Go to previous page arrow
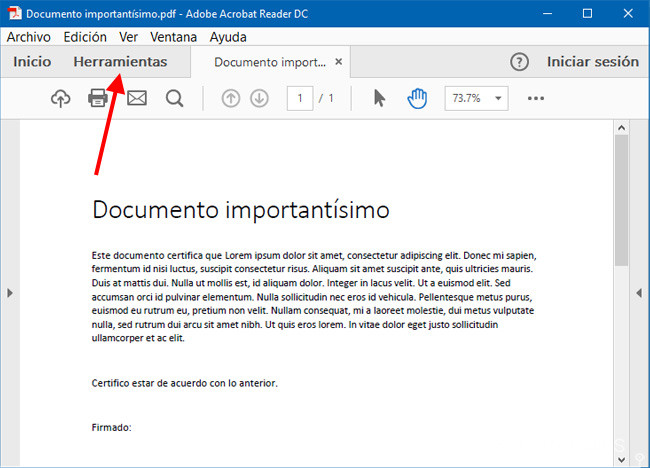This screenshot has width=650, height=468. [231, 98]
